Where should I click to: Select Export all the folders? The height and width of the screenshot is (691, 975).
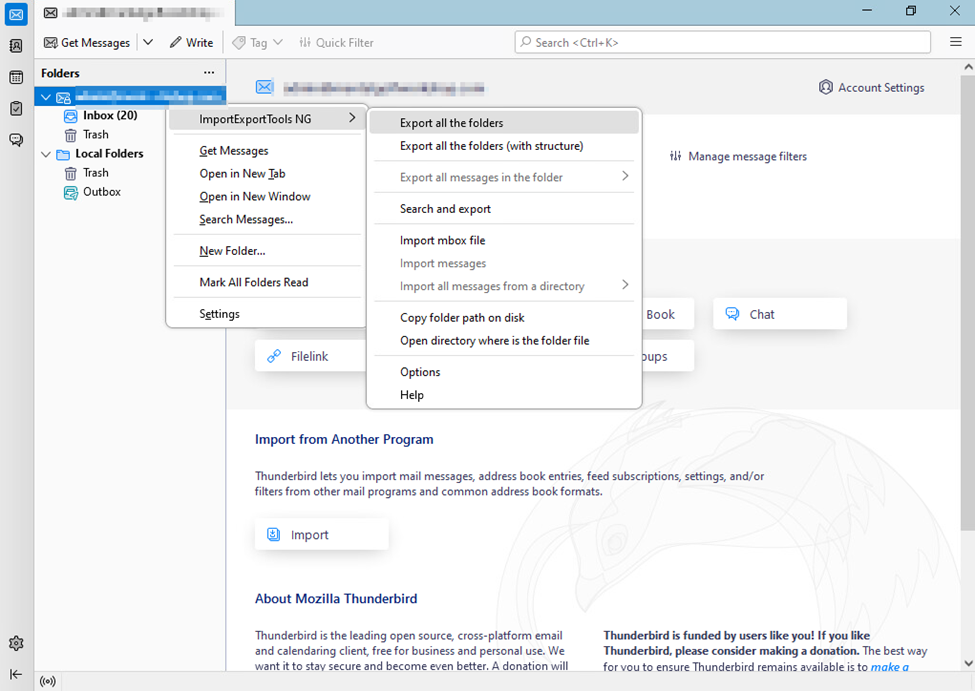click(504, 123)
